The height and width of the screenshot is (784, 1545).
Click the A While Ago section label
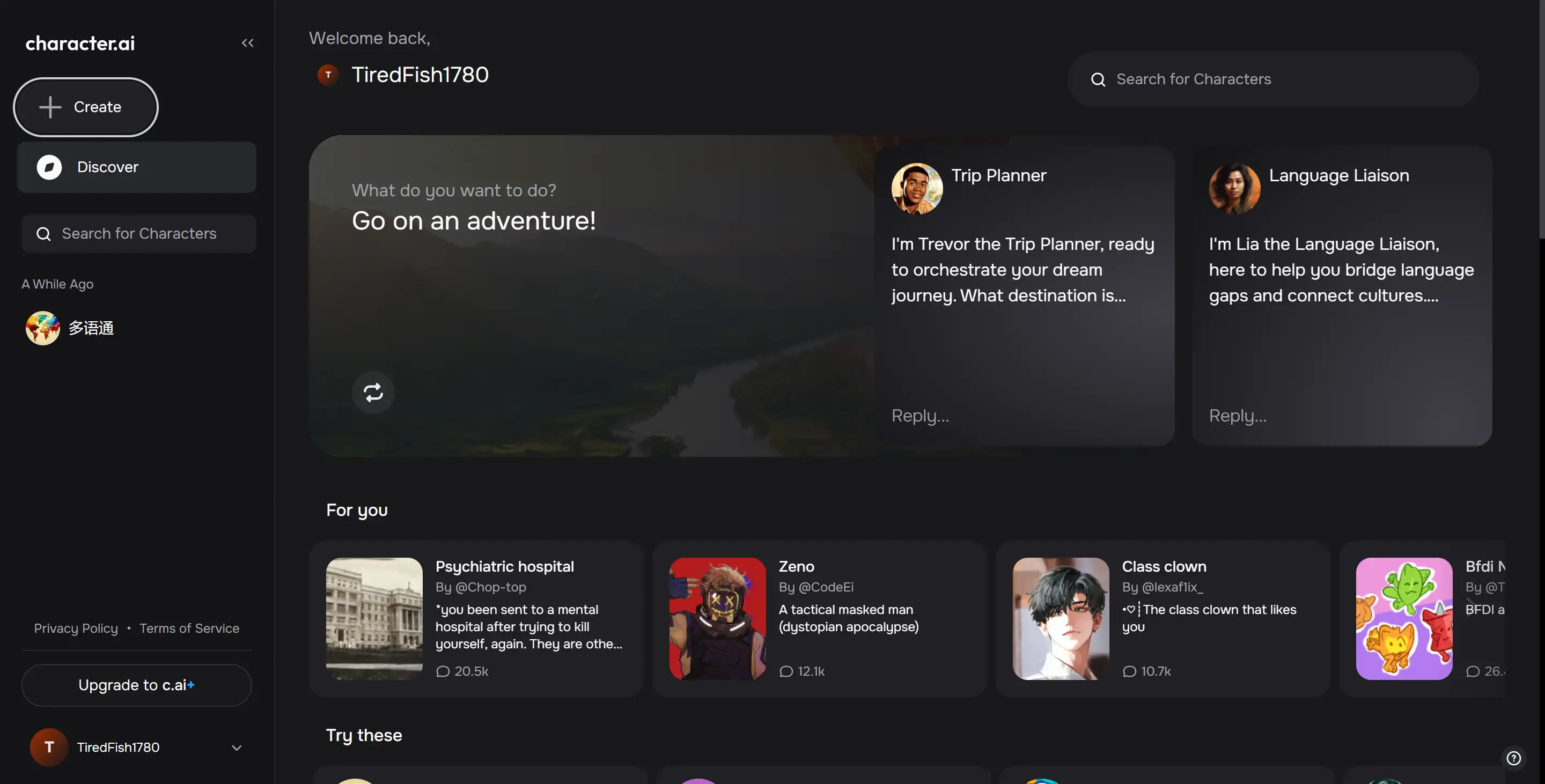point(57,284)
